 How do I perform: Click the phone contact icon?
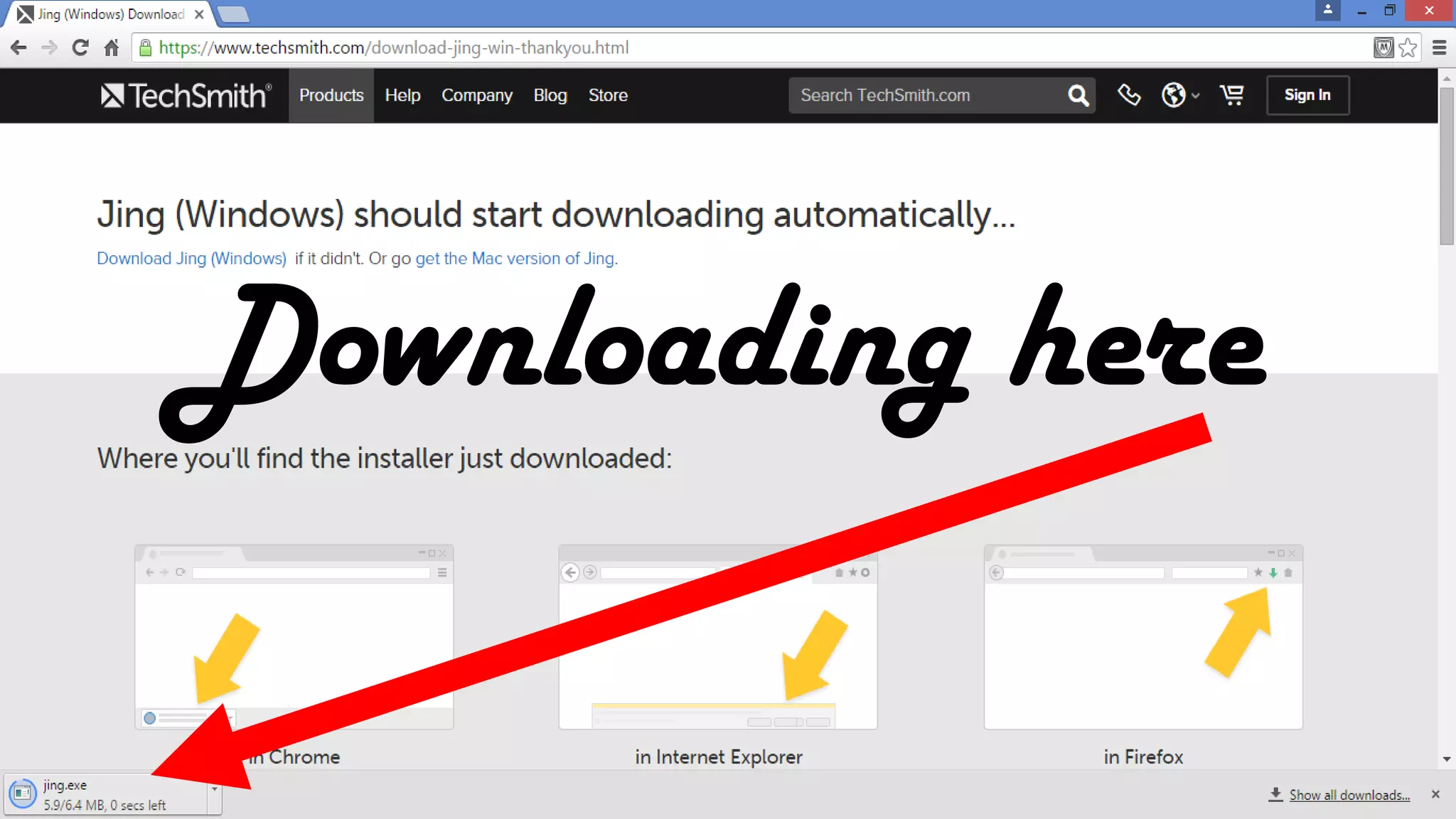(1129, 95)
